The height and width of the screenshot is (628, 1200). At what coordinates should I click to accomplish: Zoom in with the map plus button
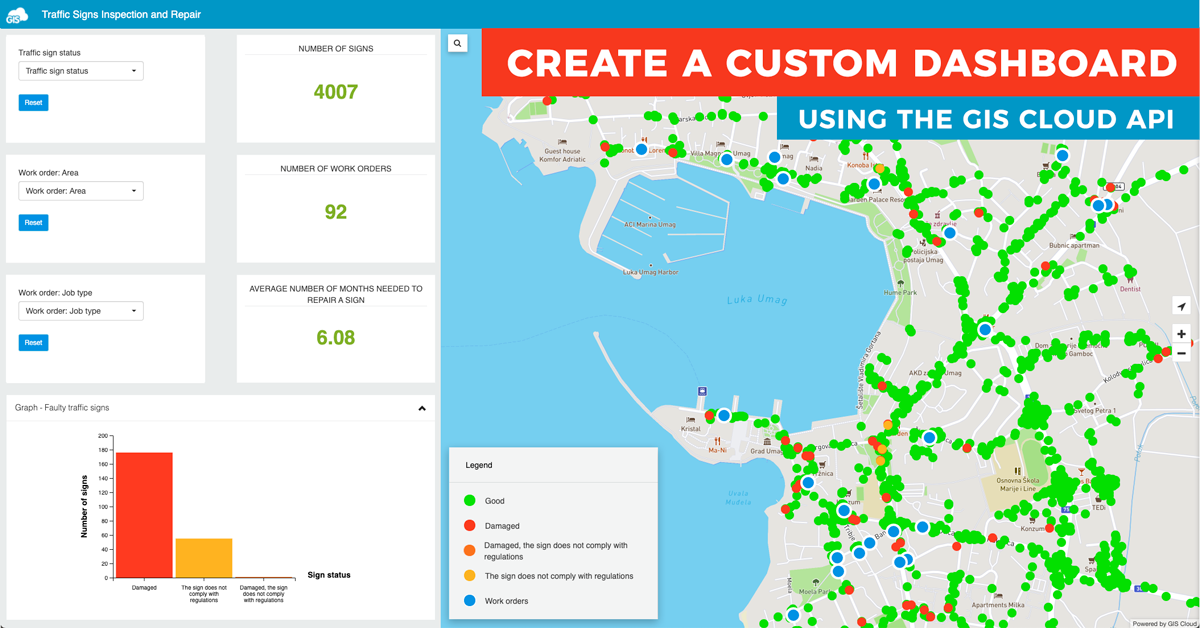(1181, 334)
